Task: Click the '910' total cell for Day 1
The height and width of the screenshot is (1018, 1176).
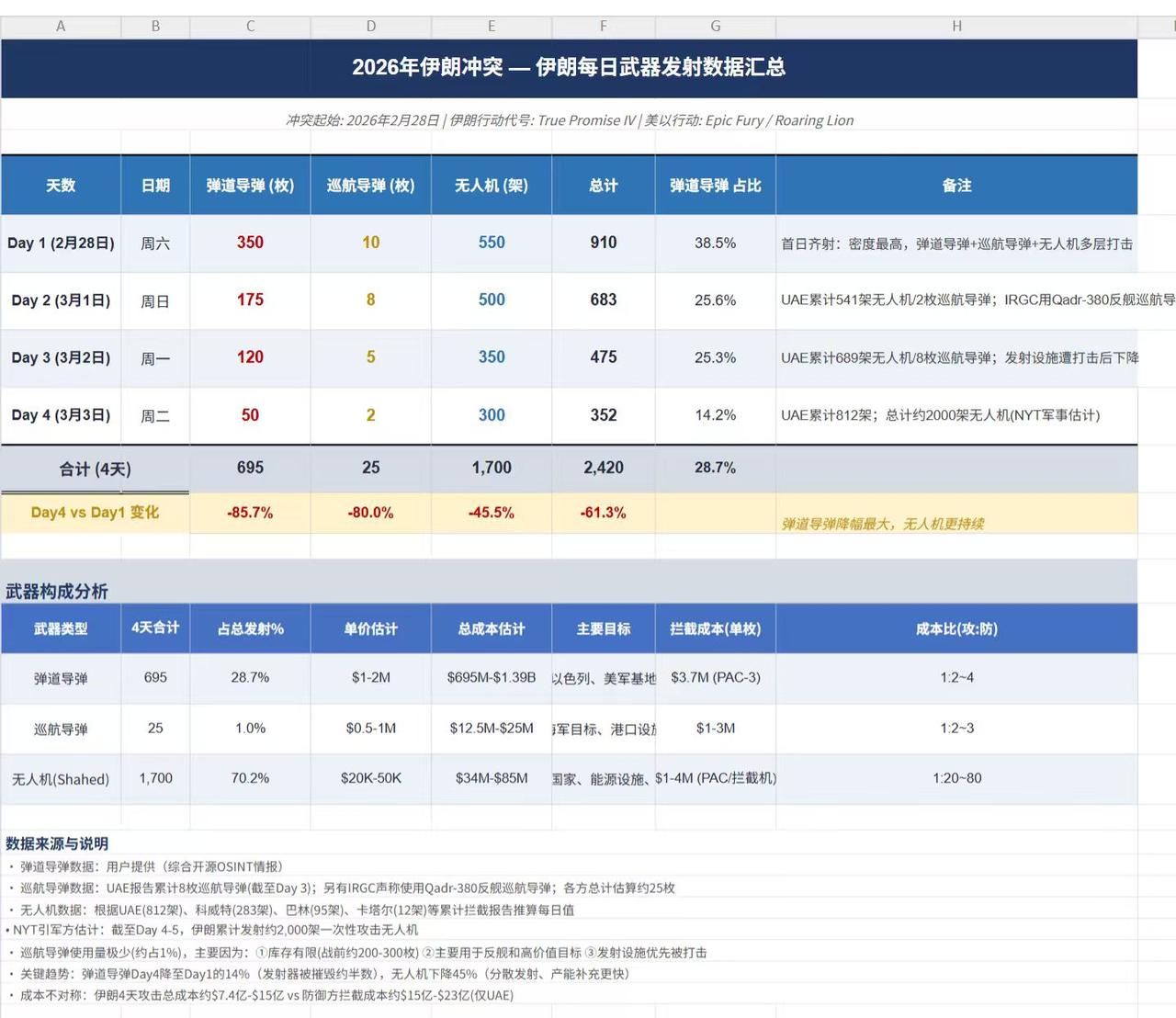Action: click(603, 243)
